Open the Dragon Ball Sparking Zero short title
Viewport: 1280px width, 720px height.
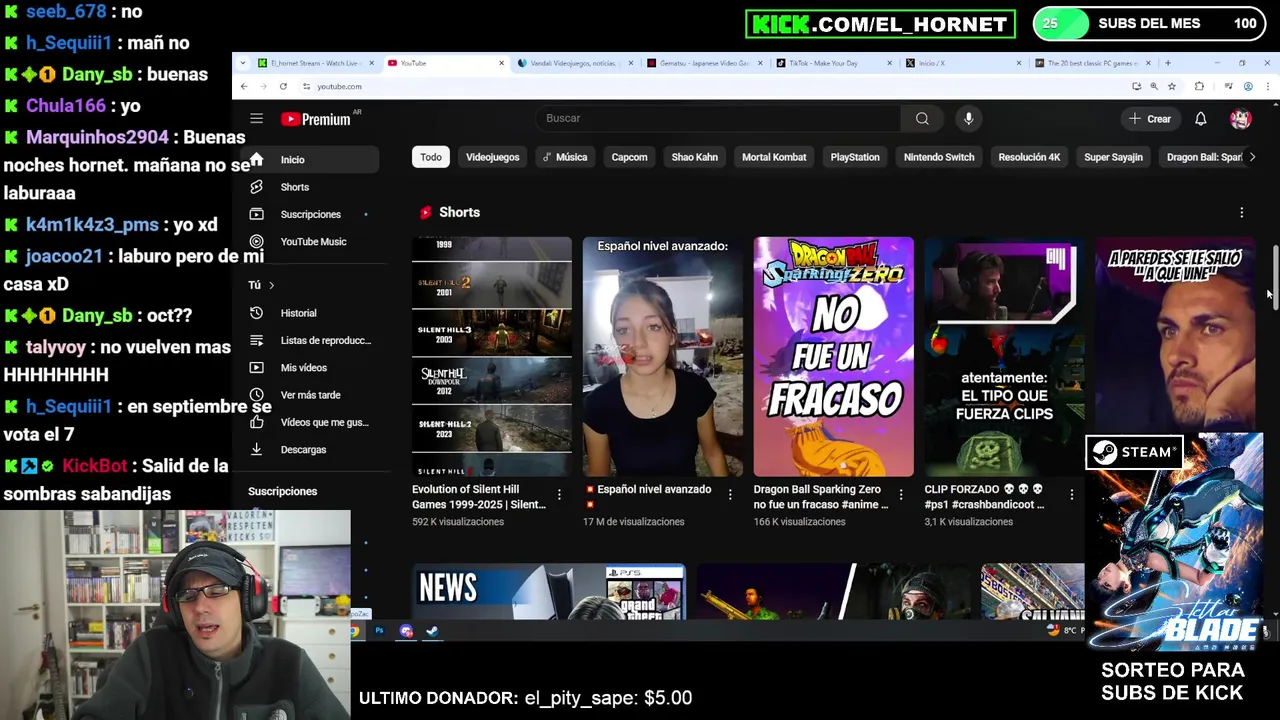(820, 497)
